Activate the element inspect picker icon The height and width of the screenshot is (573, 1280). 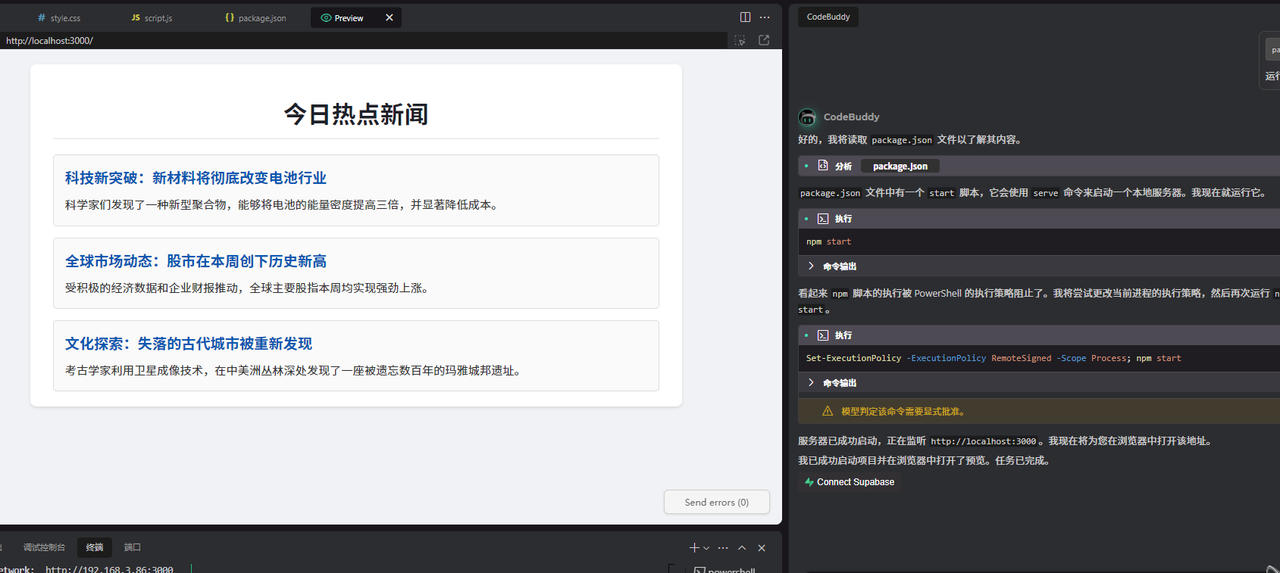coord(740,41)
